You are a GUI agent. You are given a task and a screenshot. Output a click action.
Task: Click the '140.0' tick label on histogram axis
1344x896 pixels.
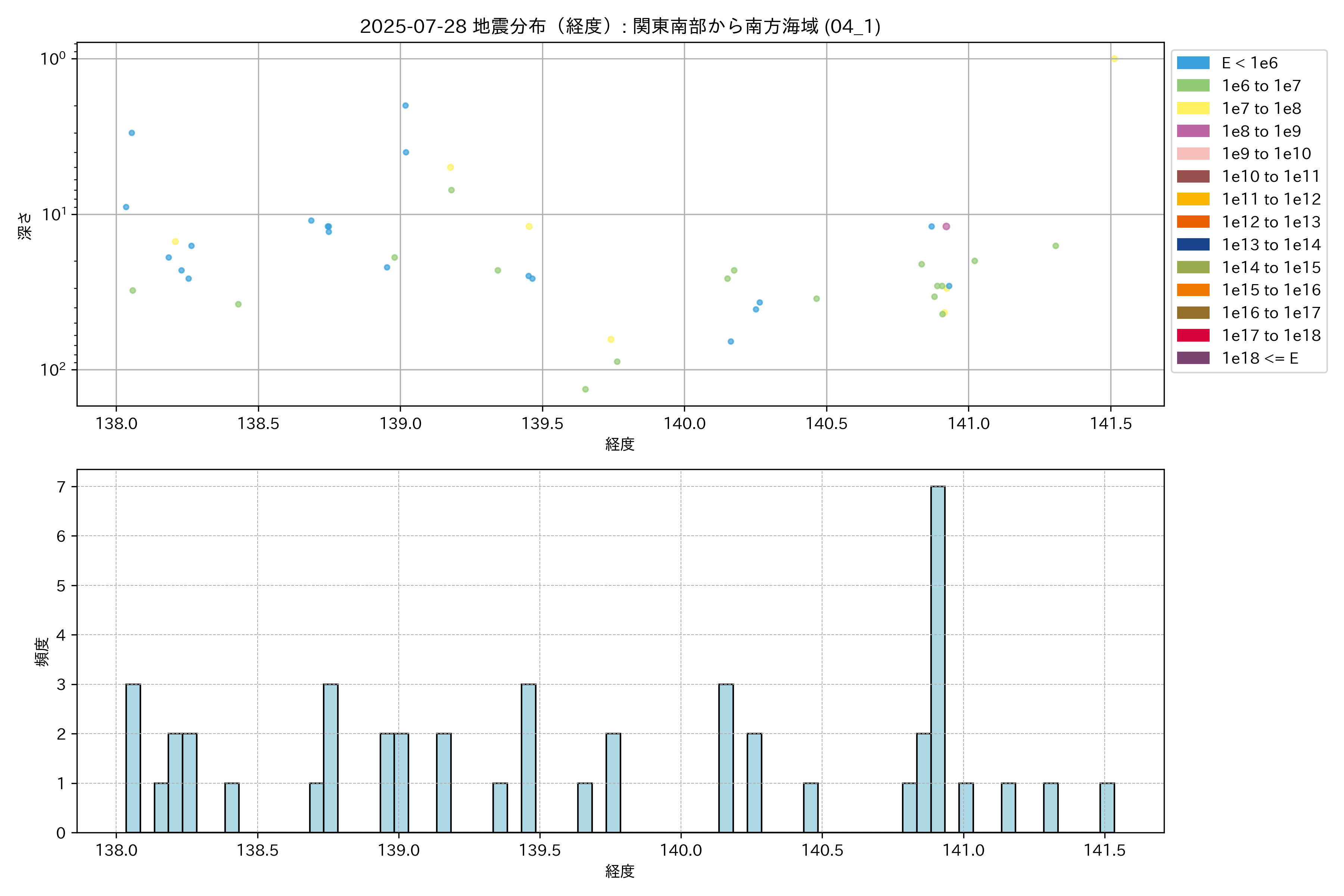click(x=681, y=850)
